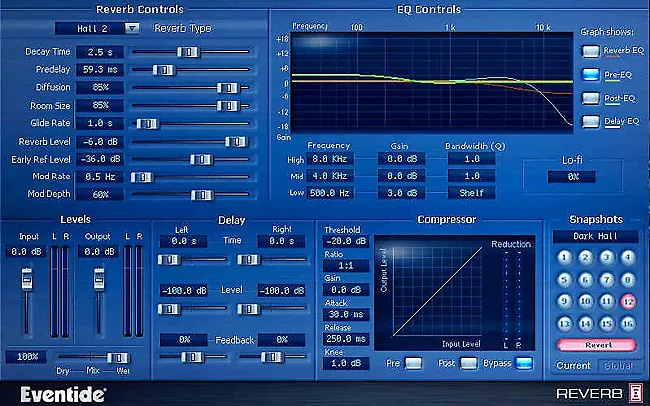Click the Low Gain 3.0 dB field
650x406 pixels.
pos(401,193)
